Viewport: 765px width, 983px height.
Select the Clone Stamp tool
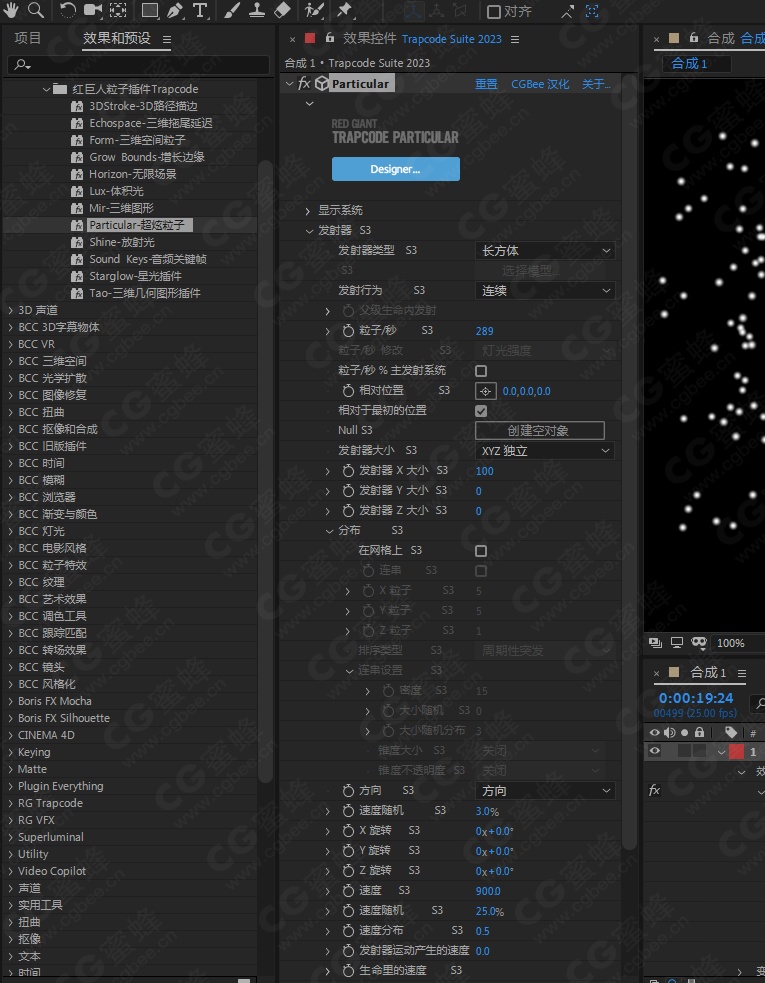tap(257, 10)
